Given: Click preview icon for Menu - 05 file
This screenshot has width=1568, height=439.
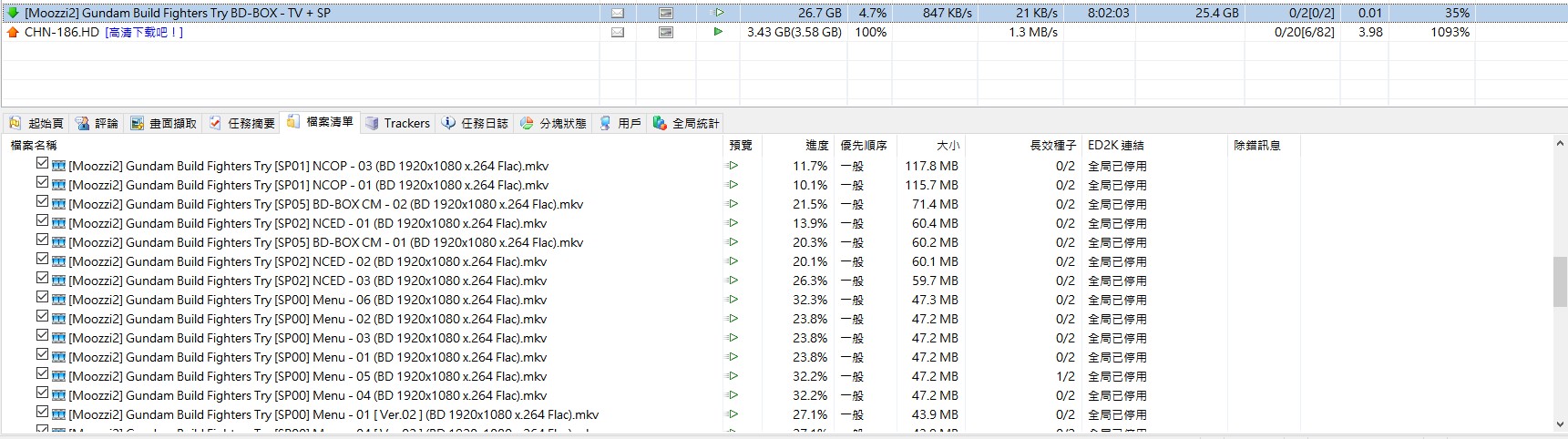Looking at the screenshot, I should coord(732,376).
